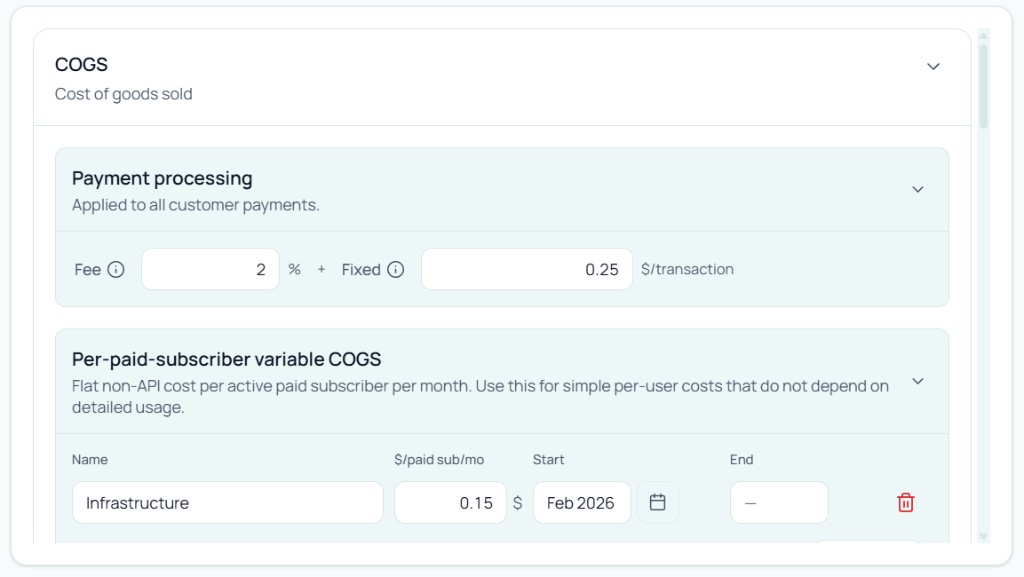
Task: Click the calendar icon beside Feb 2026
Action: [658, 502]
